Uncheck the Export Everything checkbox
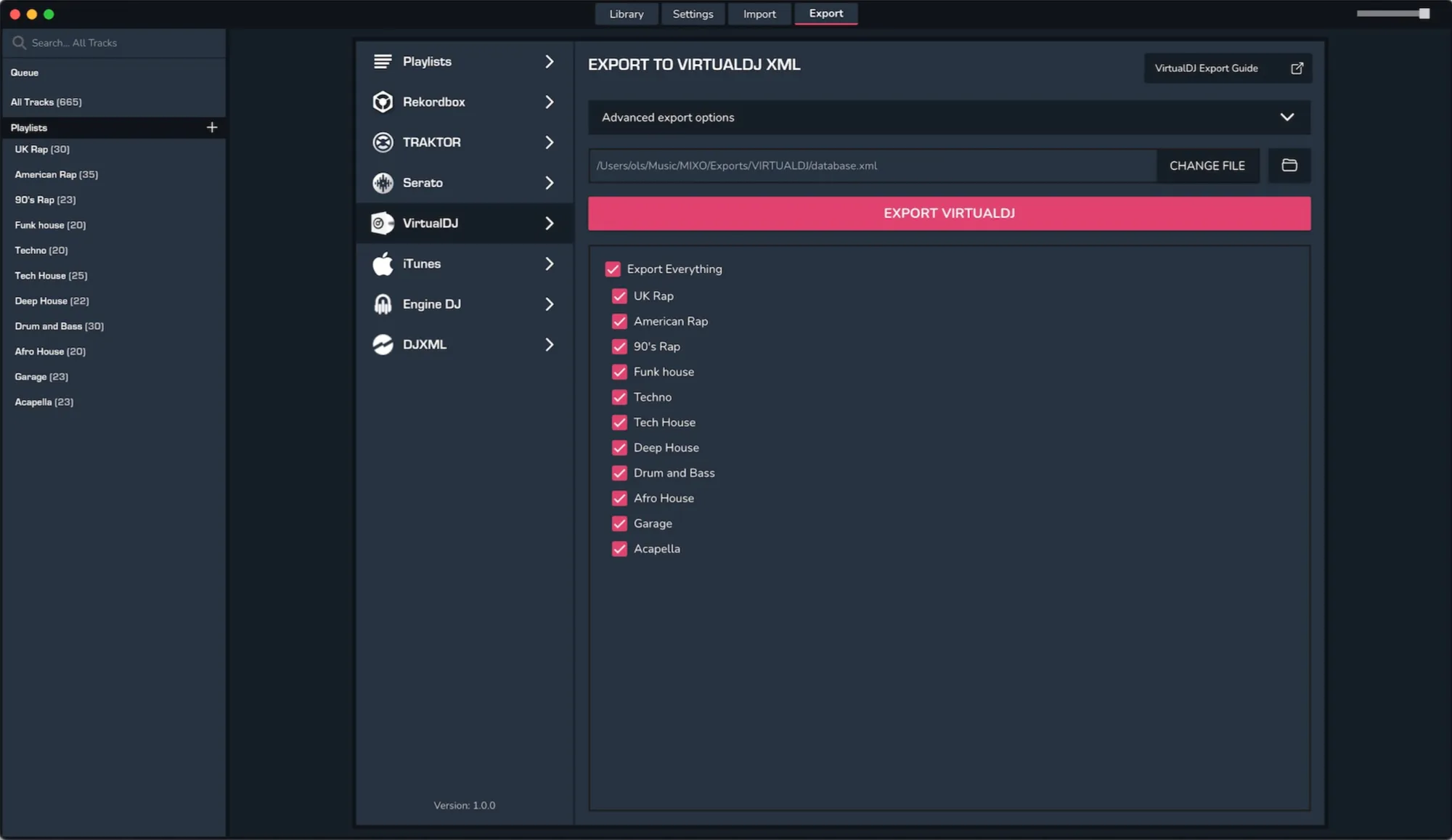Viewport: 1452px width, 840px height. click(x=613, y=269)
